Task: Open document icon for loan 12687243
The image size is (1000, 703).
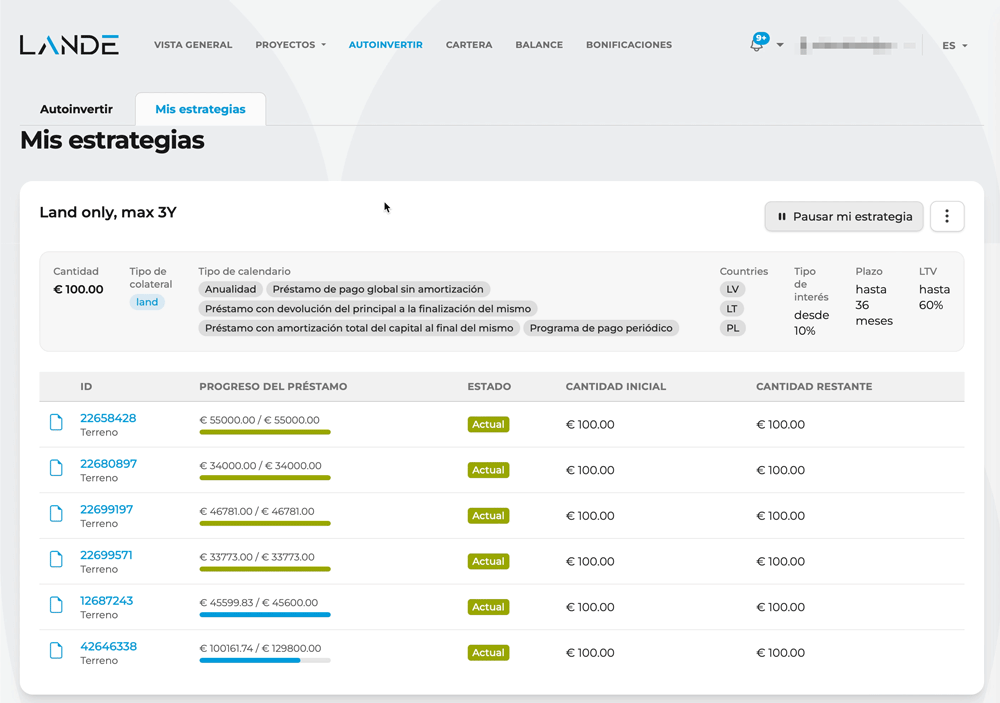Action: (x=56, y=605)
